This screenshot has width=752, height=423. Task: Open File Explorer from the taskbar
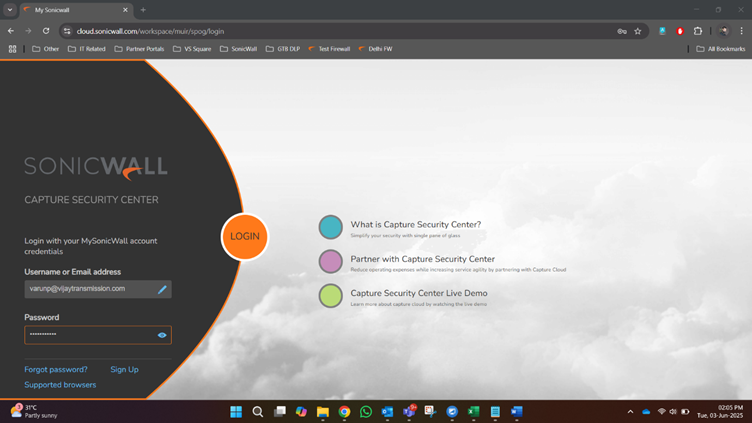(323, 411)
